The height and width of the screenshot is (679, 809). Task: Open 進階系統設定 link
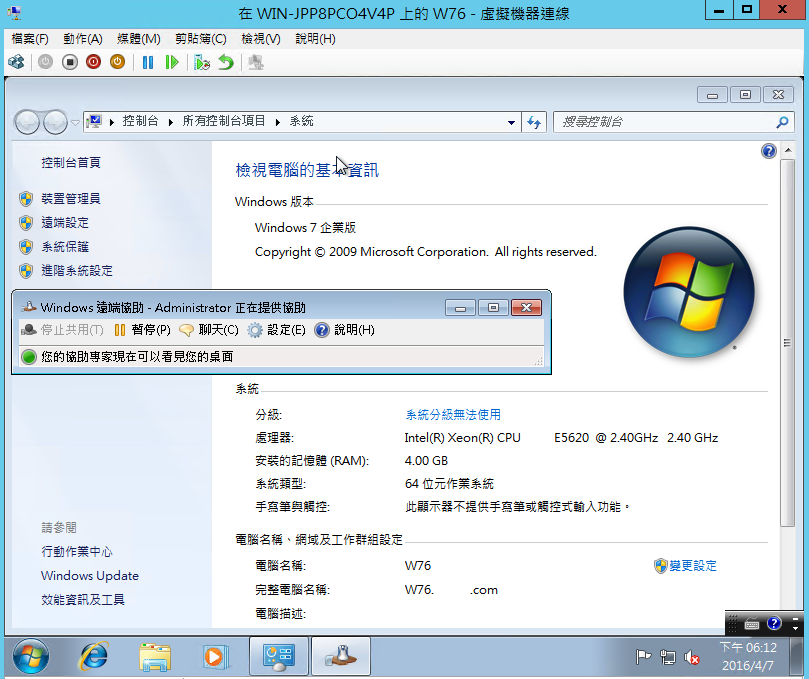77,271
